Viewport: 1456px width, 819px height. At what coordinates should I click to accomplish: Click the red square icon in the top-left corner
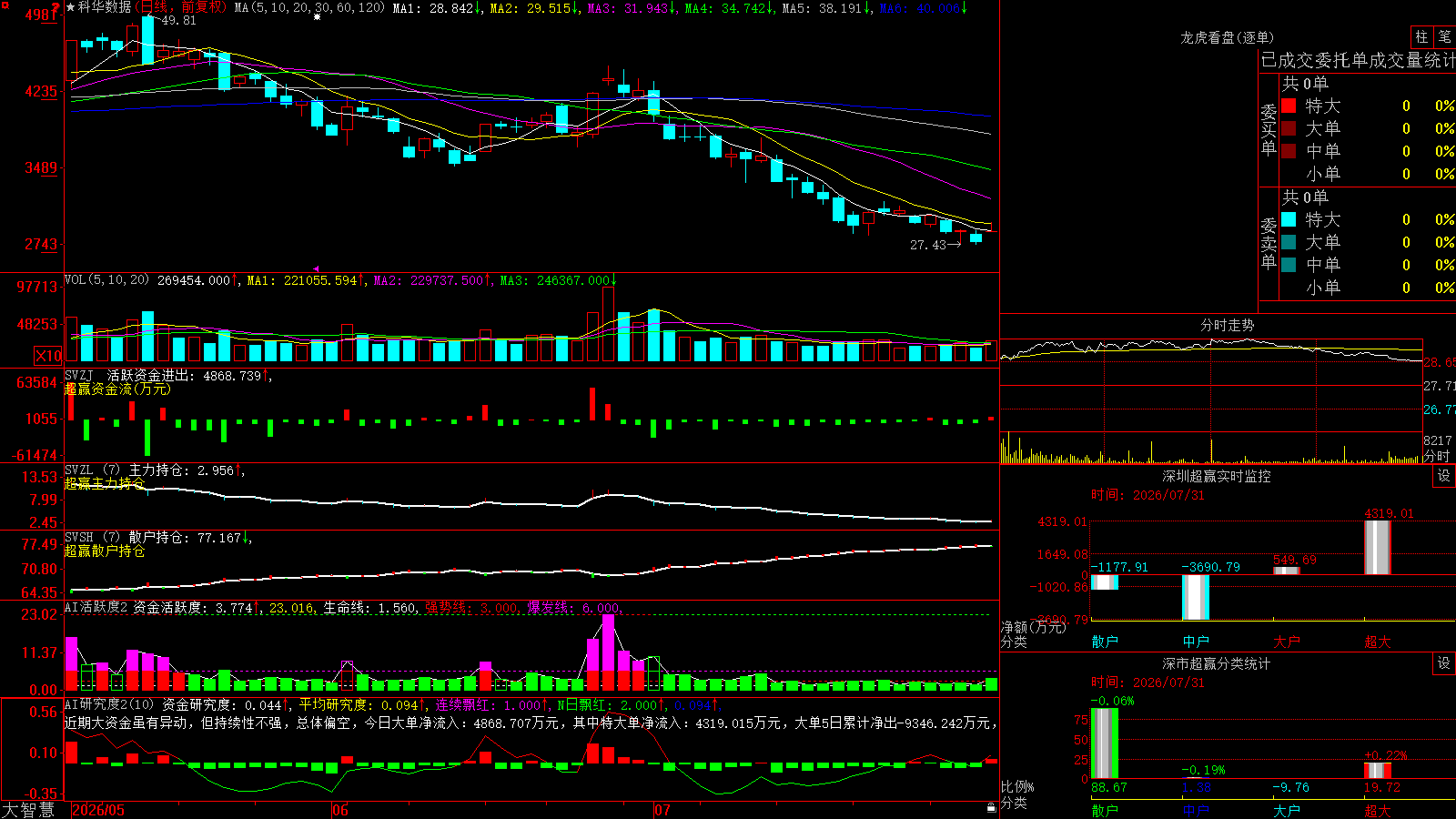pos(3,4)
